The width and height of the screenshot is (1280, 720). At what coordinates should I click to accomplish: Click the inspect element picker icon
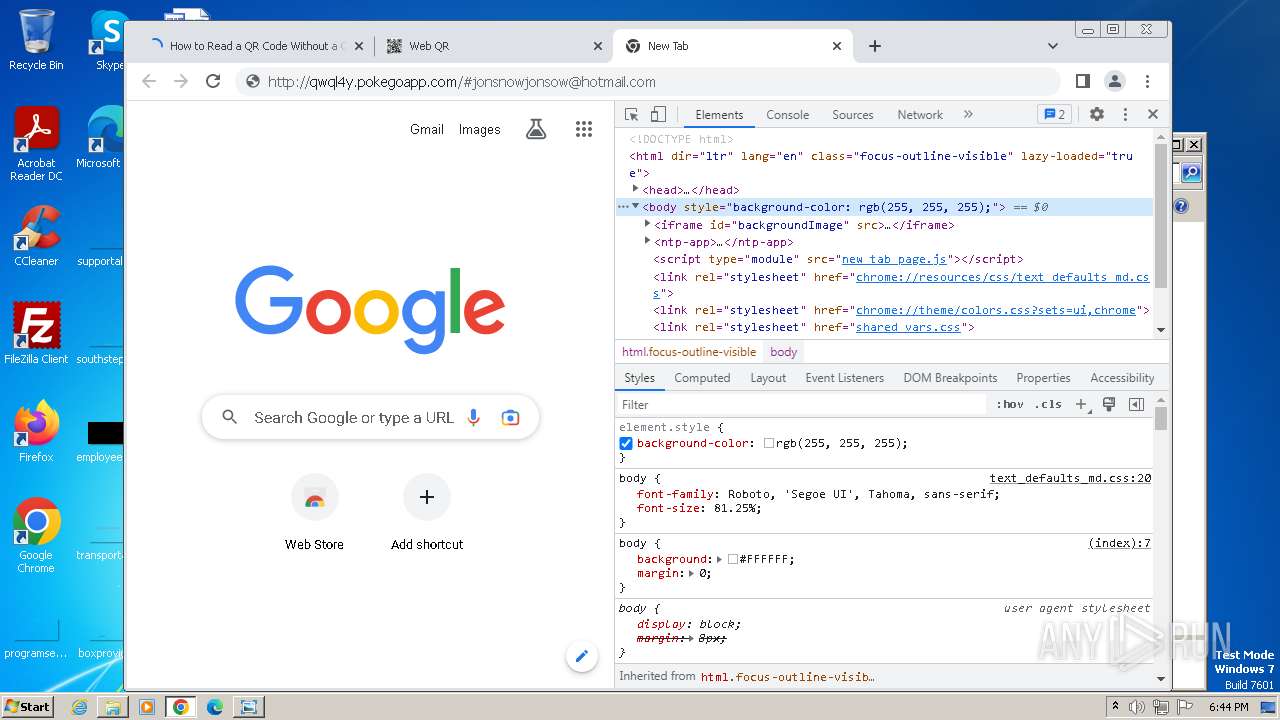631,115
